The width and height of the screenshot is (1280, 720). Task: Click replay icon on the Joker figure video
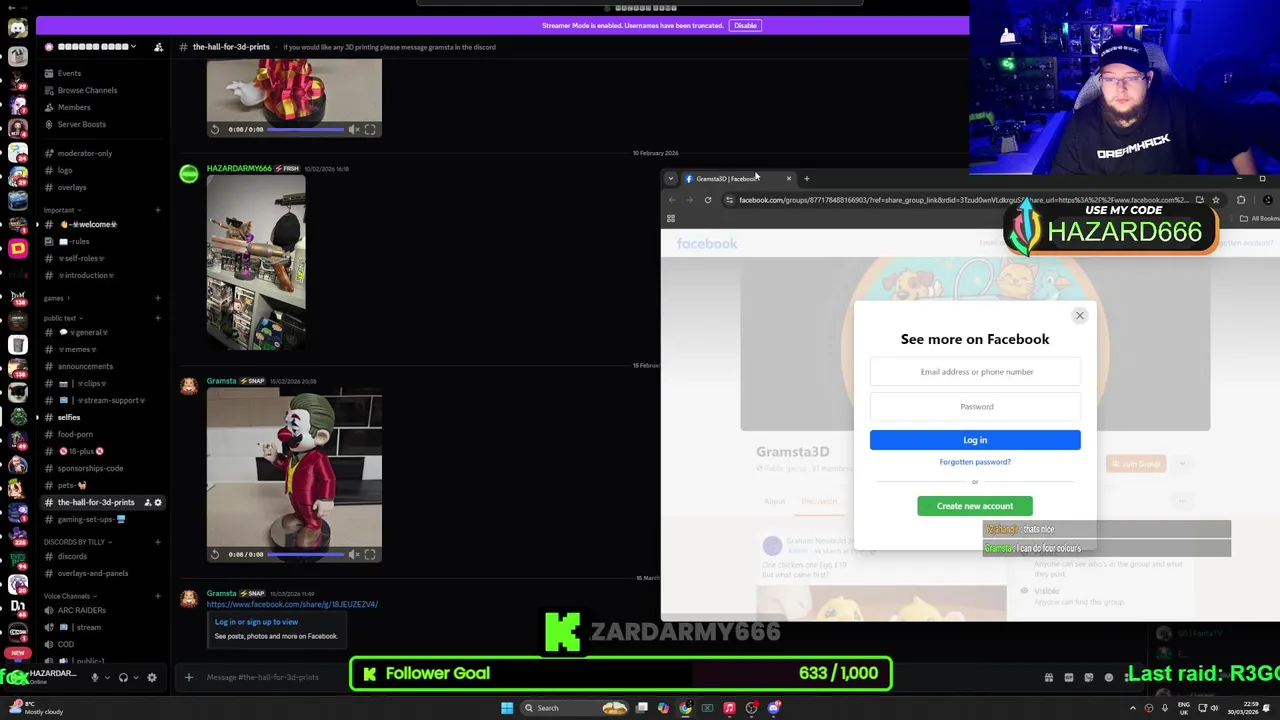click(215, 554)
